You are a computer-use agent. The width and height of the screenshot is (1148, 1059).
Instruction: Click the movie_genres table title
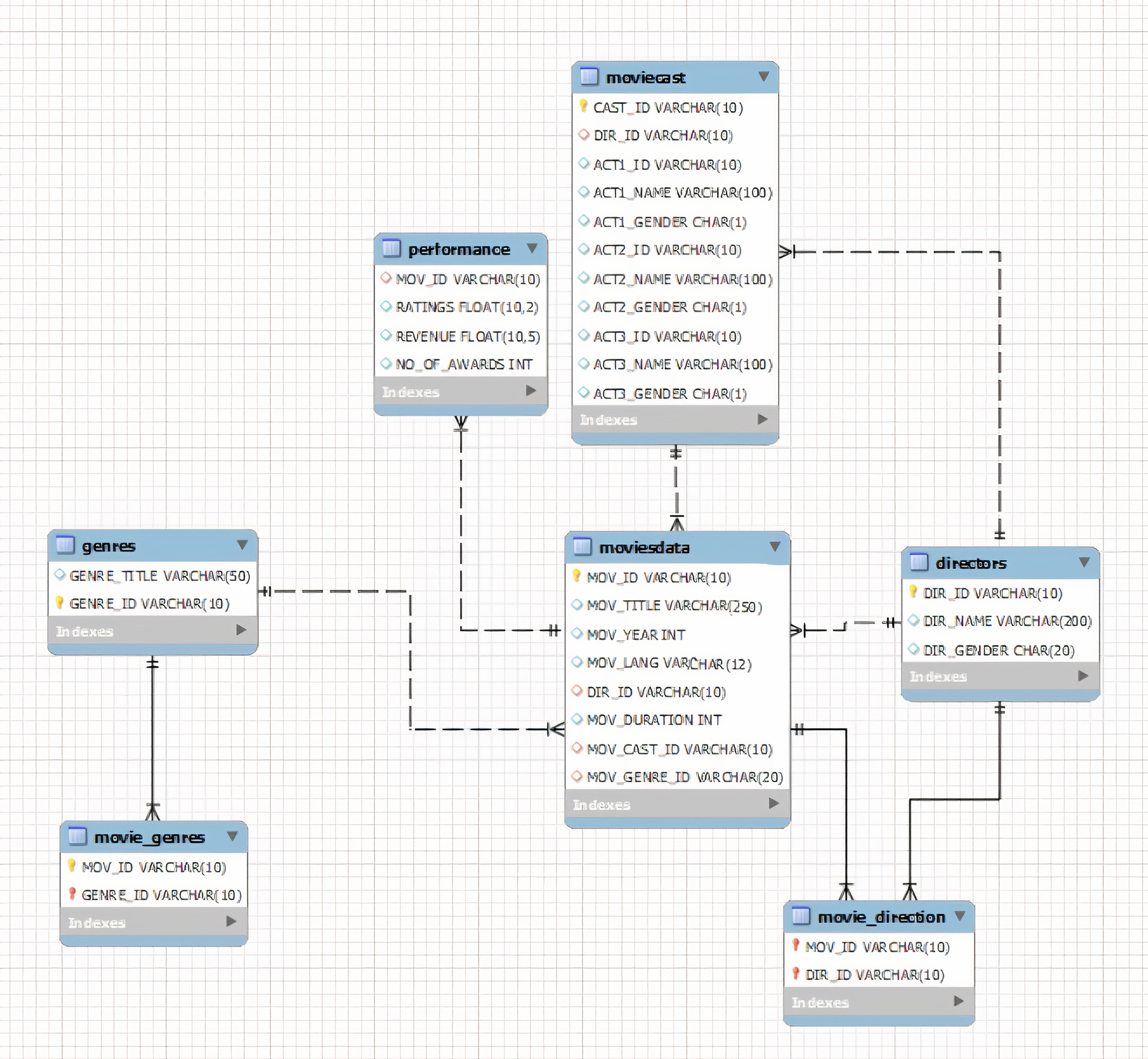tap(149, 838)
